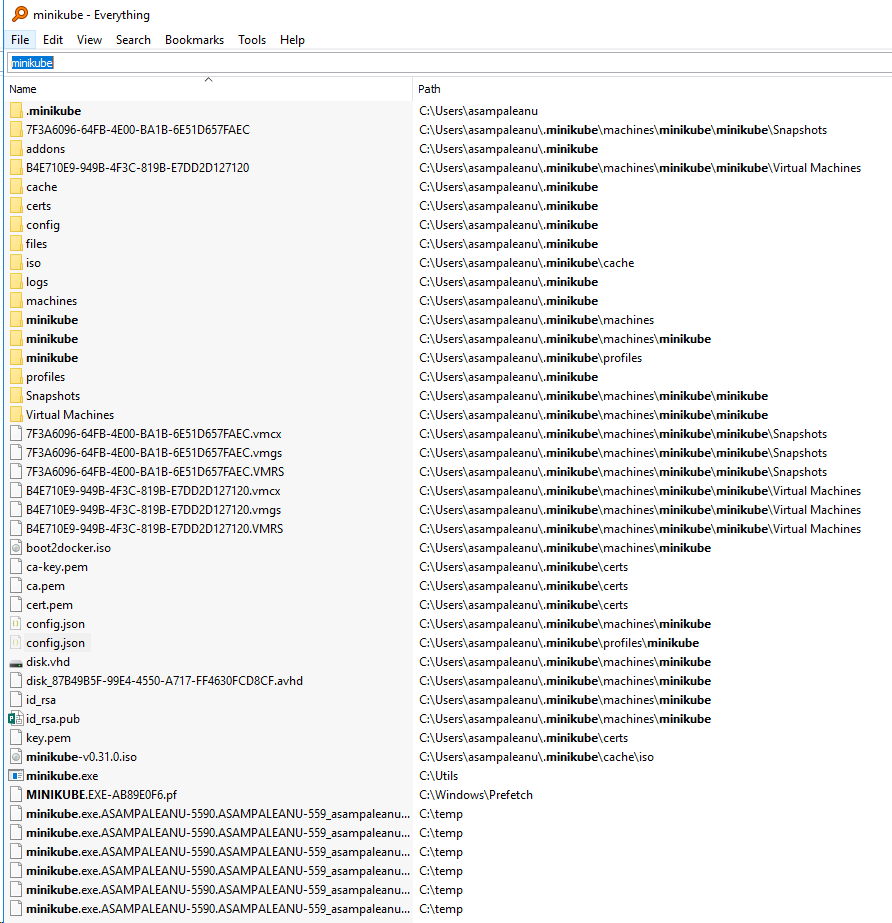Select the .minikube folder icon
892x923 pixels.
(x=16, y=111)
